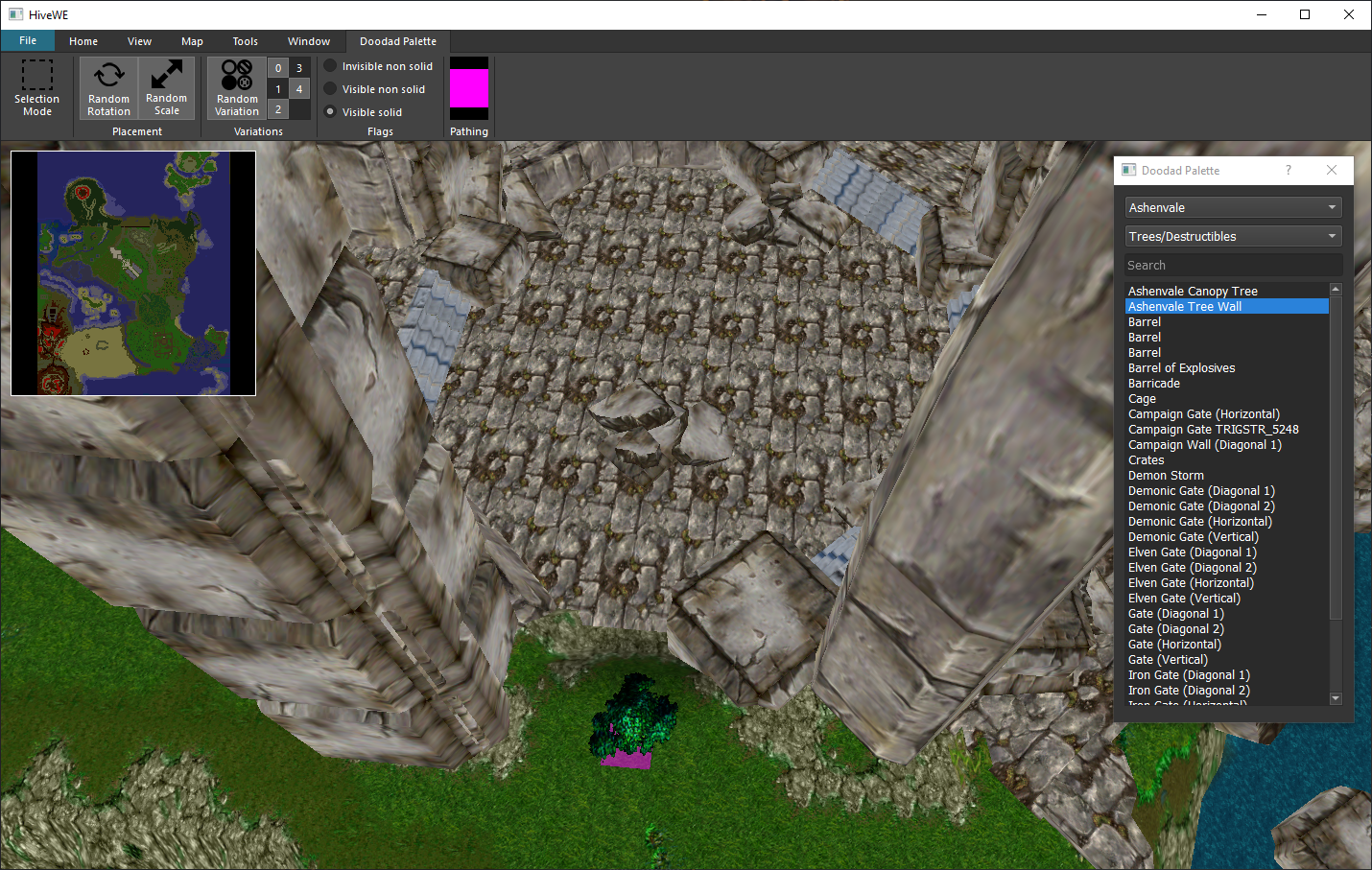Select variation number 4

pyautogui.click(x=299, y=89)
